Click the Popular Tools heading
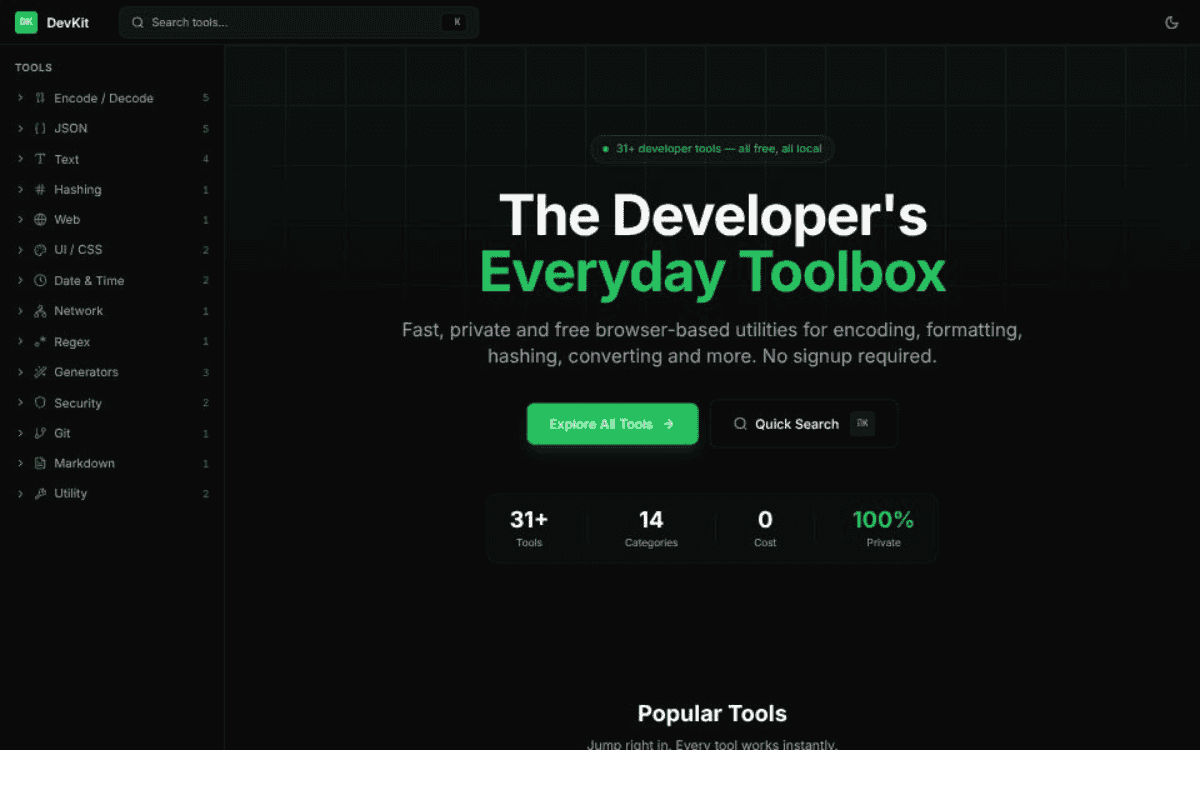The height and width of the screenshot is (798, 1200). point(712,713)
